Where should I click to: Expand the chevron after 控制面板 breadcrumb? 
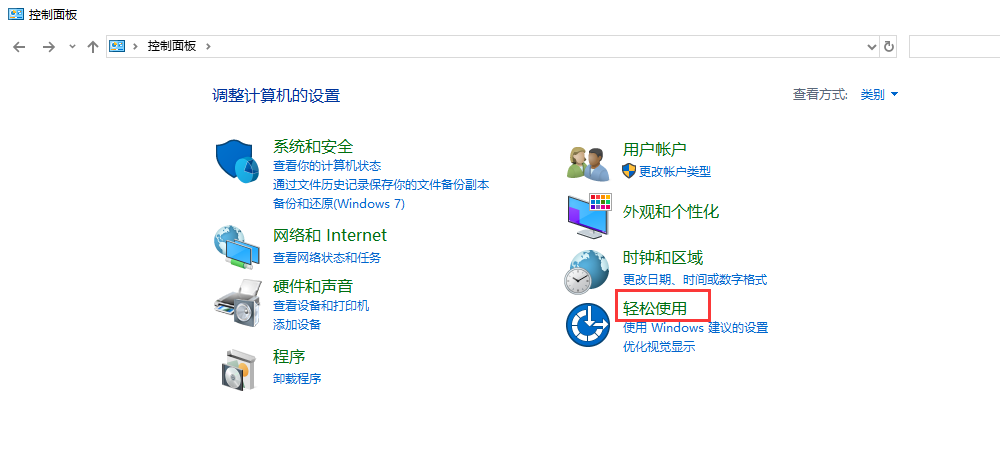click(x=208, y=46)
